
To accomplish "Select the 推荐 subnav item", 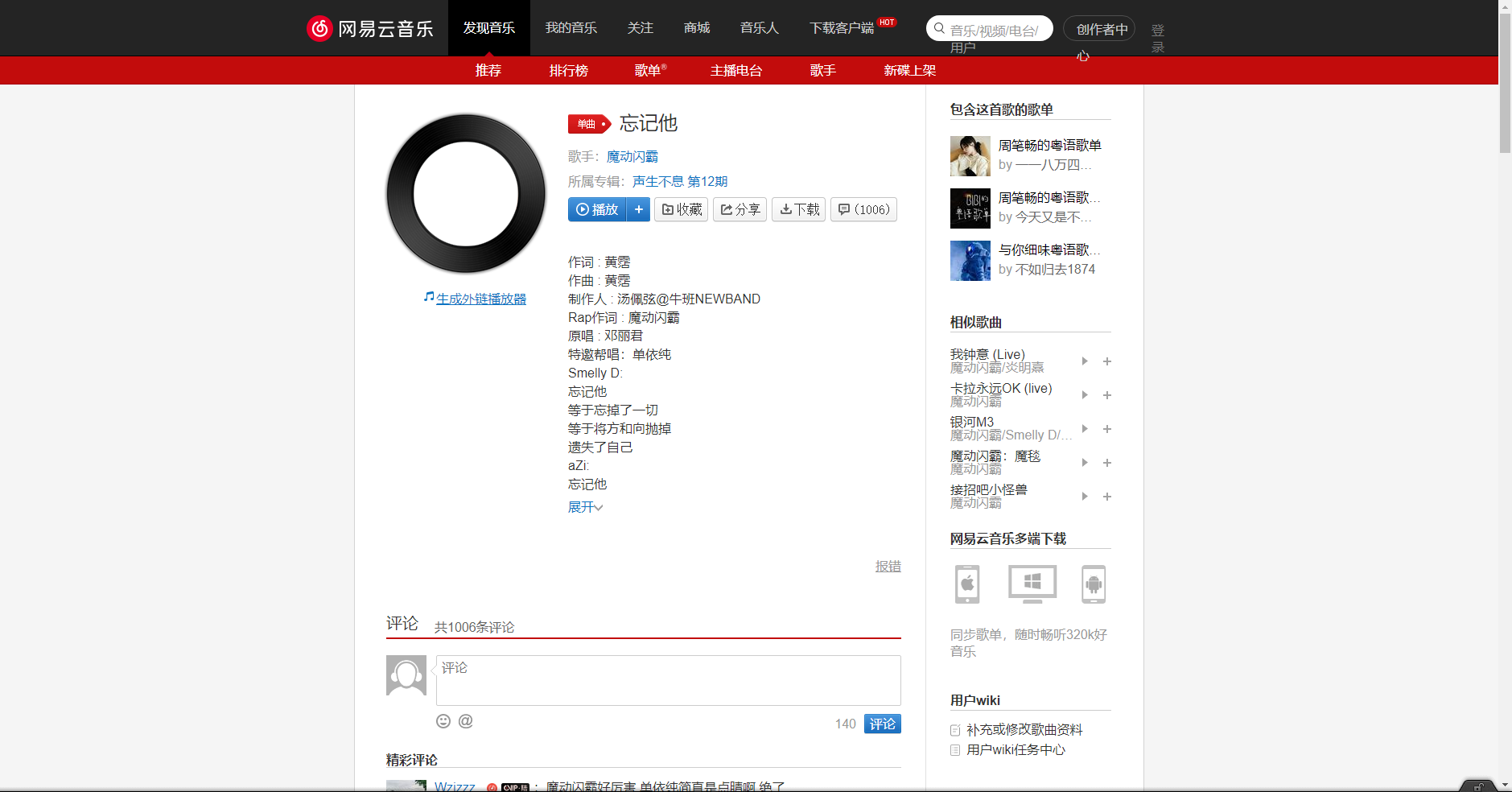I will tap(488, 71).
